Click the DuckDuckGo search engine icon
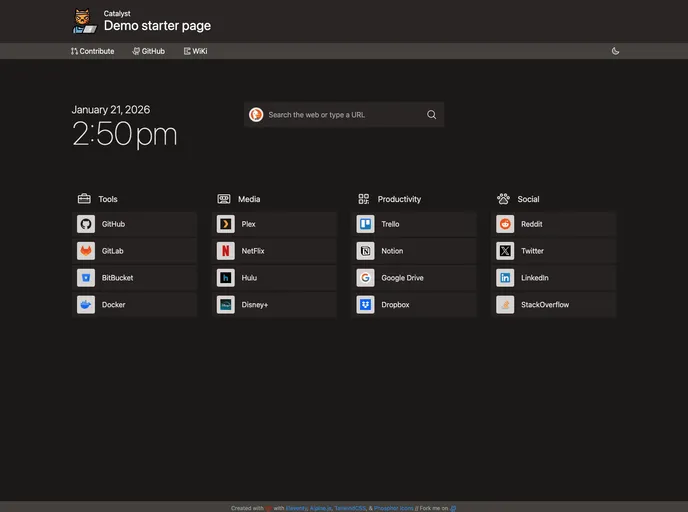Image resolution: width=688 pixels, height=512 pixels. pos(256,115)
